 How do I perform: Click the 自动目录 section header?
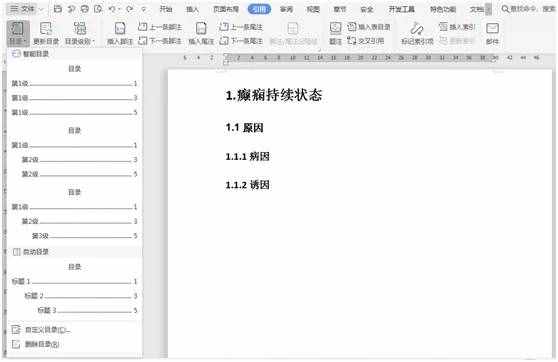click(x=74, y=252)
